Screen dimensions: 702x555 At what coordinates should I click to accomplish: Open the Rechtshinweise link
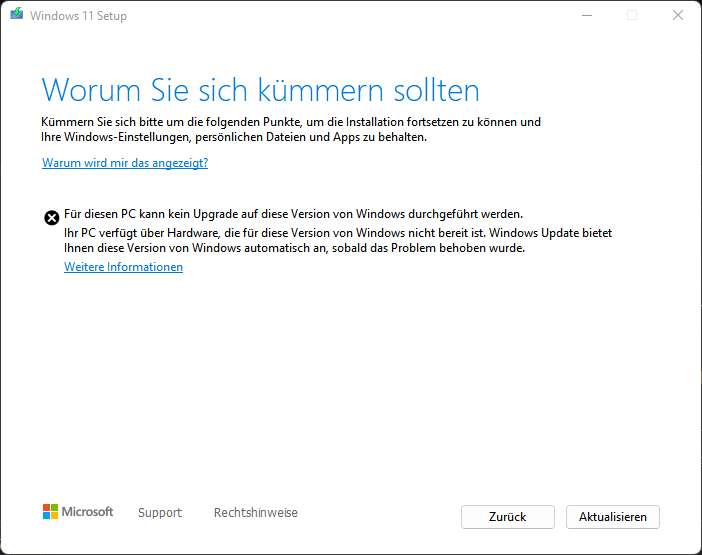coord(256,512)
